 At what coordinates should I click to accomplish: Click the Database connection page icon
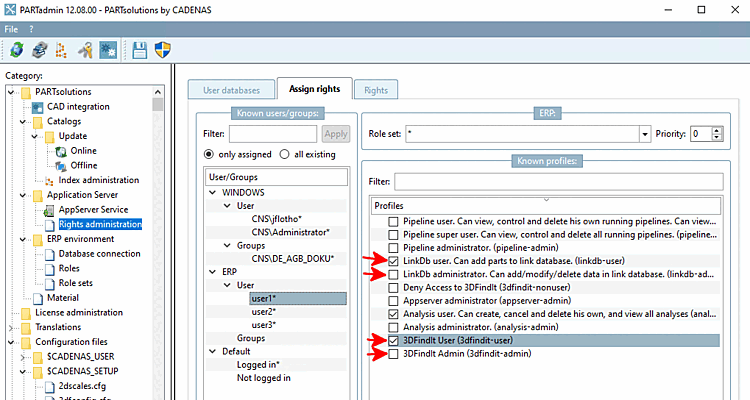[50, 254]
